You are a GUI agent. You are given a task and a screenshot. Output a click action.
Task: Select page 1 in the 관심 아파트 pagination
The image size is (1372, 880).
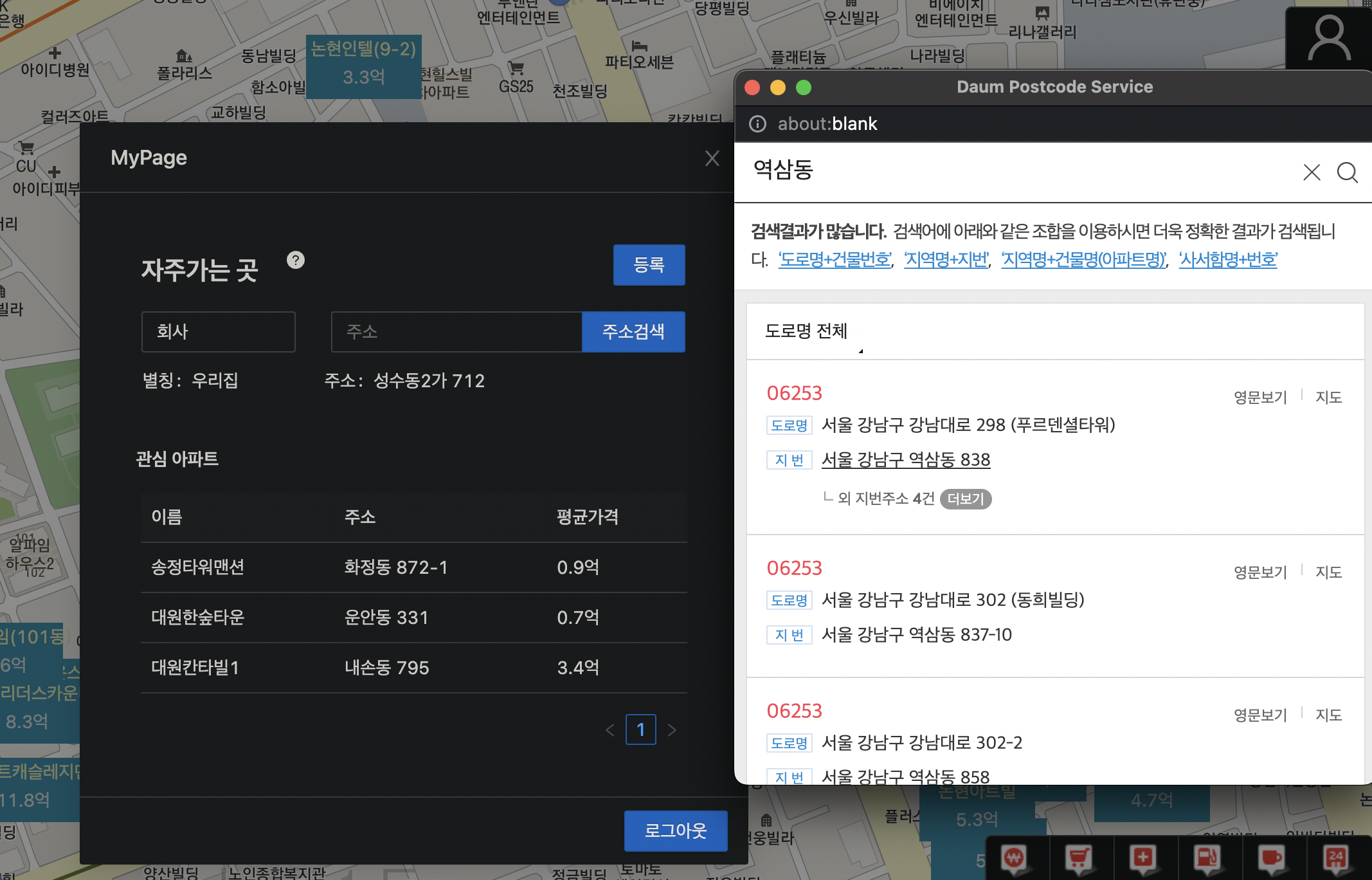[x=641, y=729]
